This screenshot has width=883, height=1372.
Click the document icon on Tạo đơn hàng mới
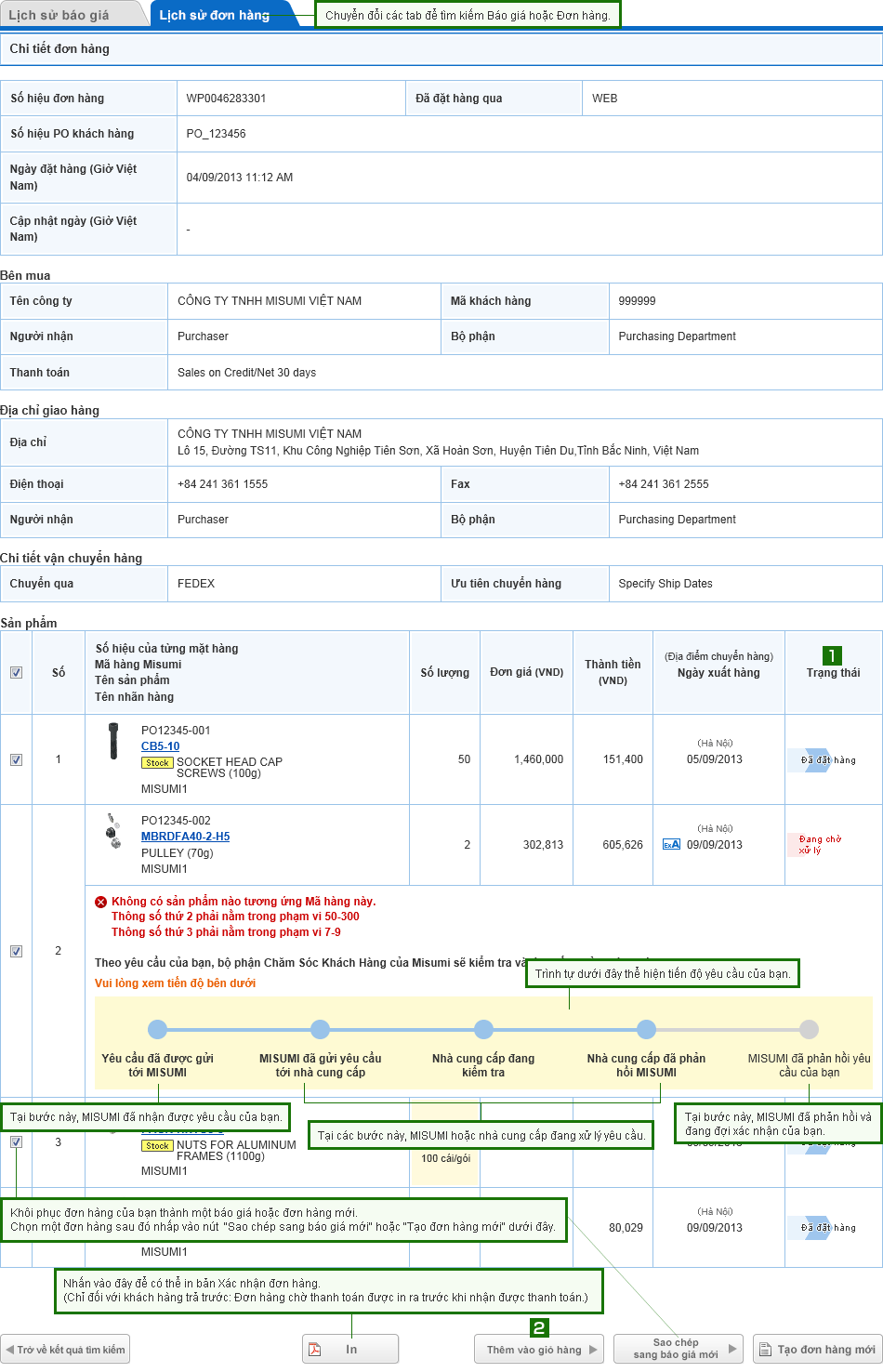click(x=765, y=1350)
